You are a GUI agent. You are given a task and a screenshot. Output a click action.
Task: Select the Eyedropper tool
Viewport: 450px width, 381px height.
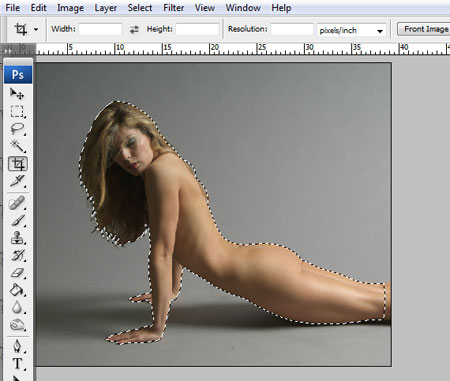(x=17, y=181)
